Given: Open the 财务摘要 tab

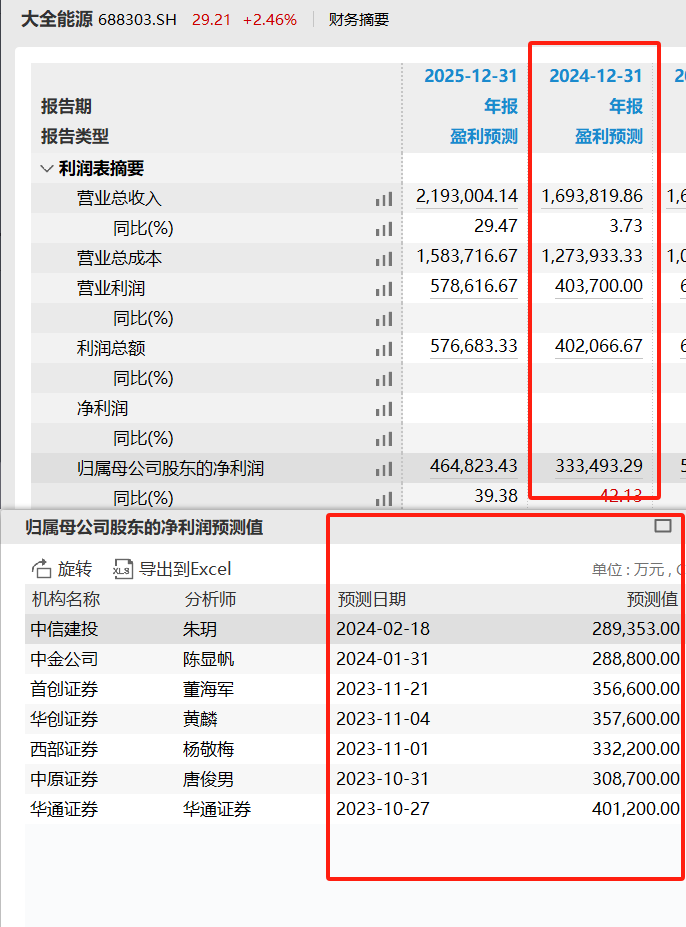Looking at the screenshot, I should pyautogui.click(x=358, y=20).
